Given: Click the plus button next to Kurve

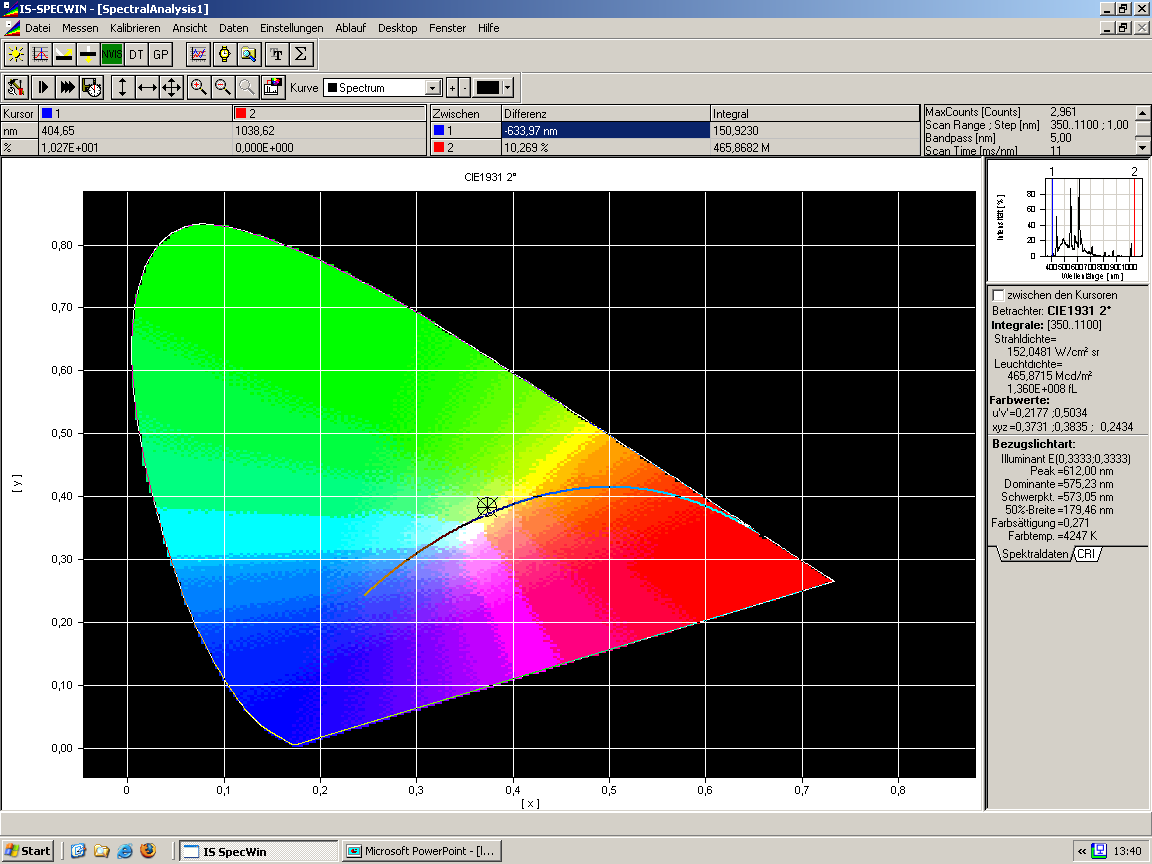Looking at the screenshot, I should 453,88.
